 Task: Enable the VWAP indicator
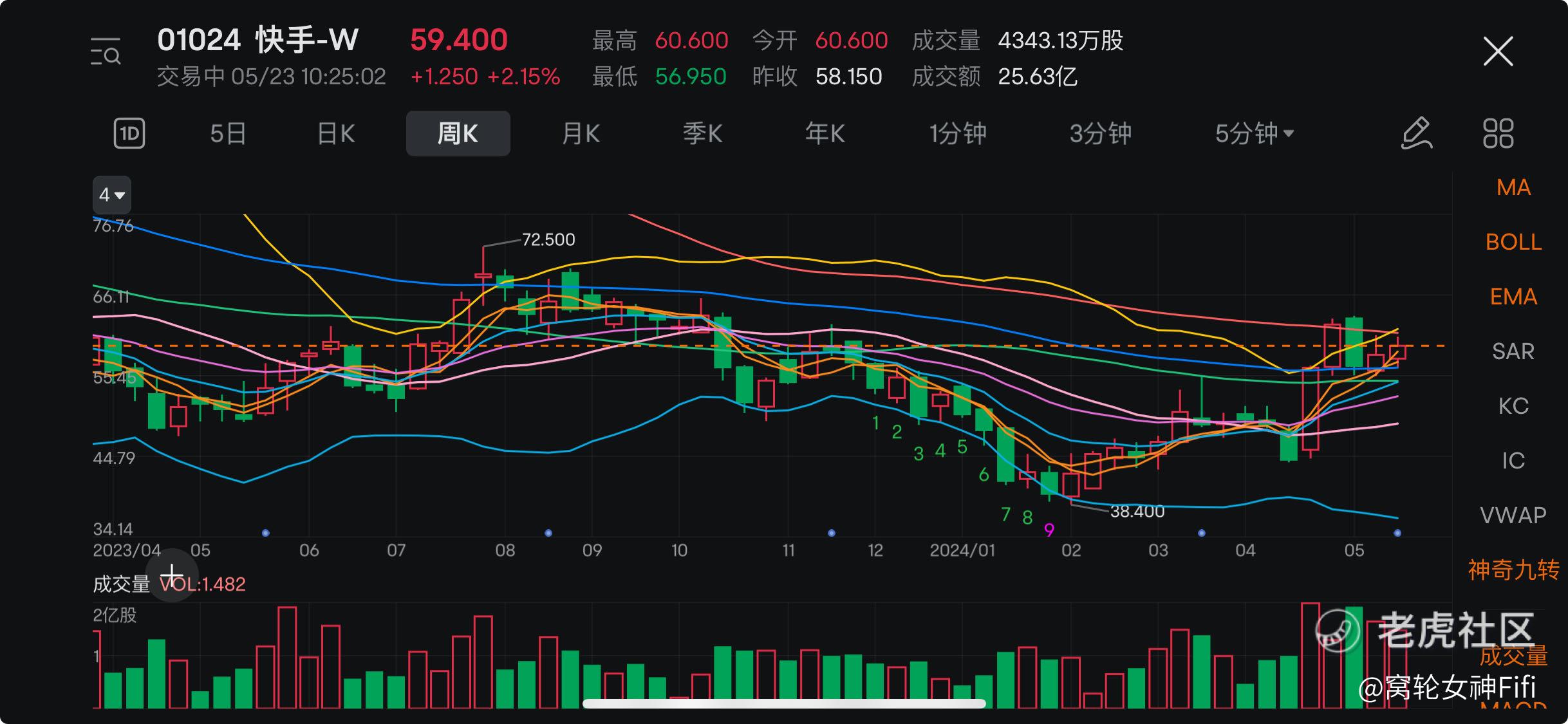tap(1513, 515)
